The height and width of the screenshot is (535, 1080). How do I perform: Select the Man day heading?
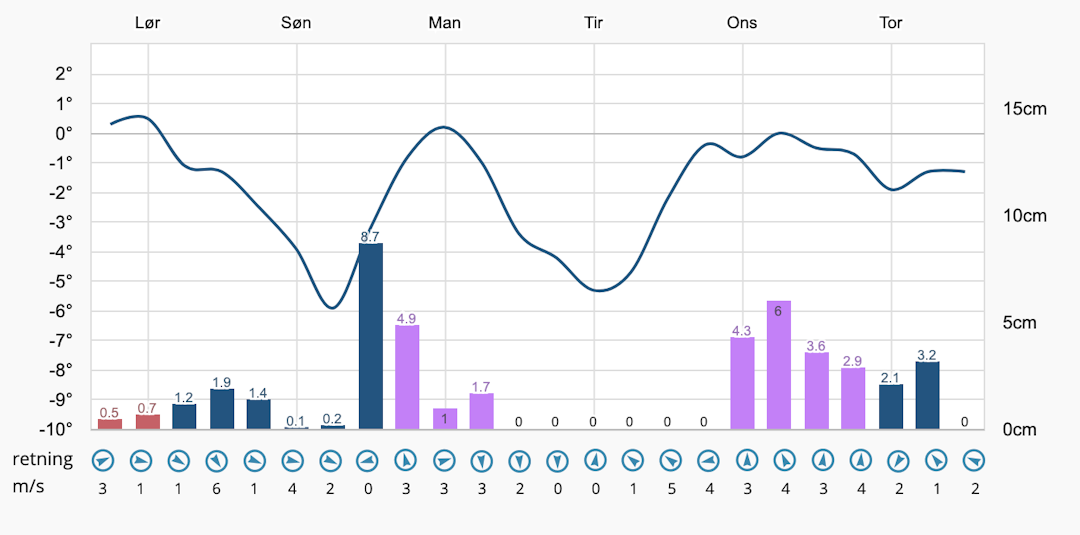pyautogui.click(x=444, y=22)
